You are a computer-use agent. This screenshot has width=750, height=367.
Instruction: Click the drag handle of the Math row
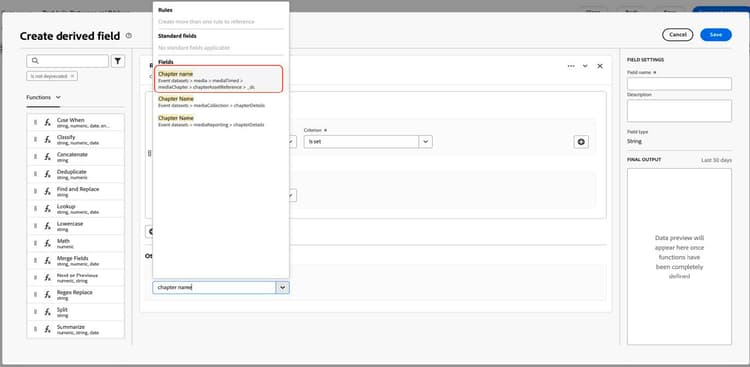point(35,243)
